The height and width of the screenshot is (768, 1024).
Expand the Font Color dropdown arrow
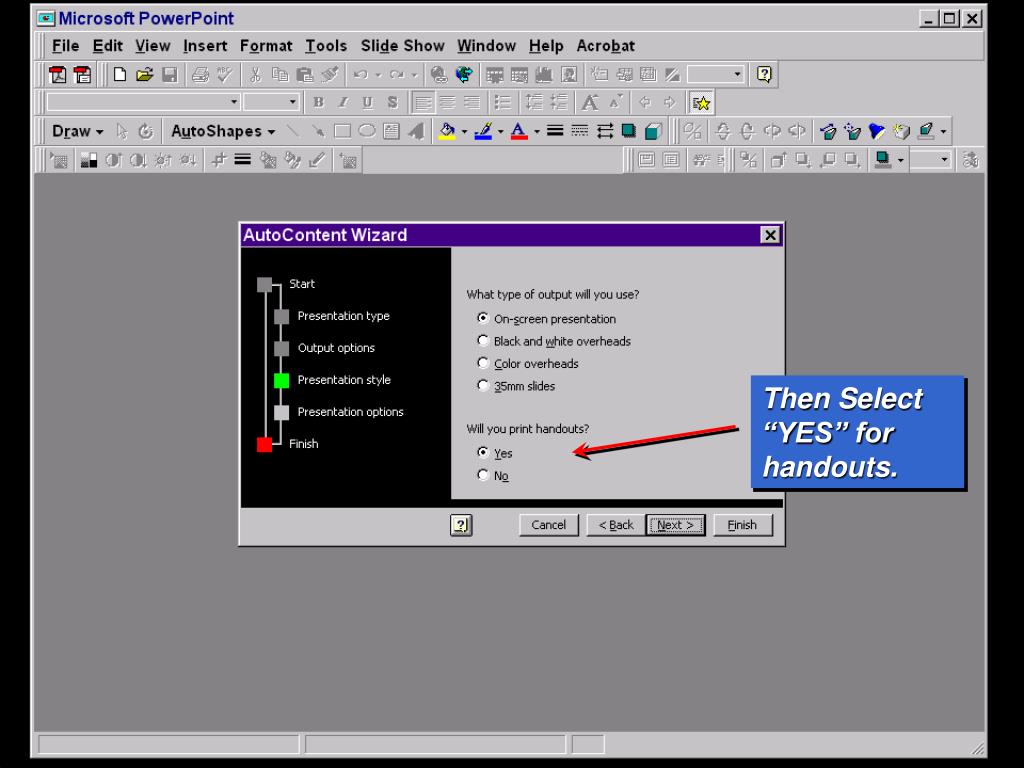[x=536, y=131]
